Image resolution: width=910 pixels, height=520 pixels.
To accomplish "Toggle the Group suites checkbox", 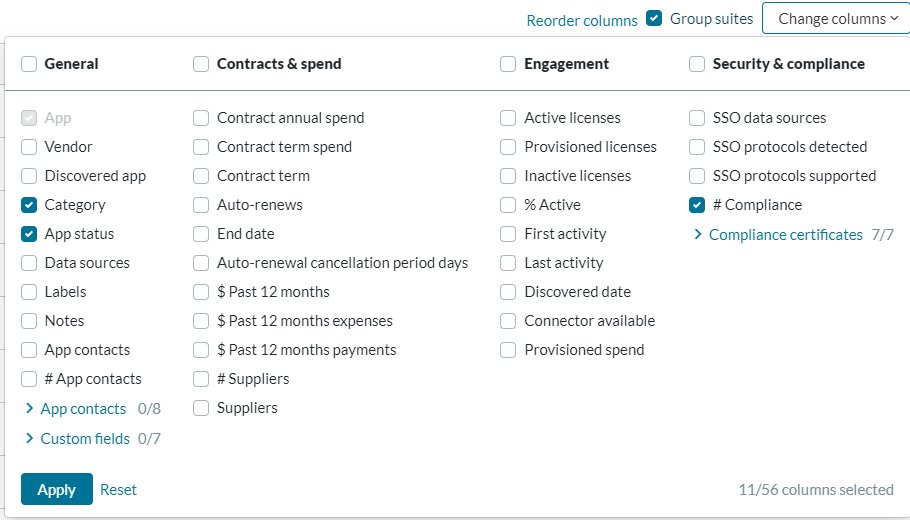I will [x=654, y=18].
